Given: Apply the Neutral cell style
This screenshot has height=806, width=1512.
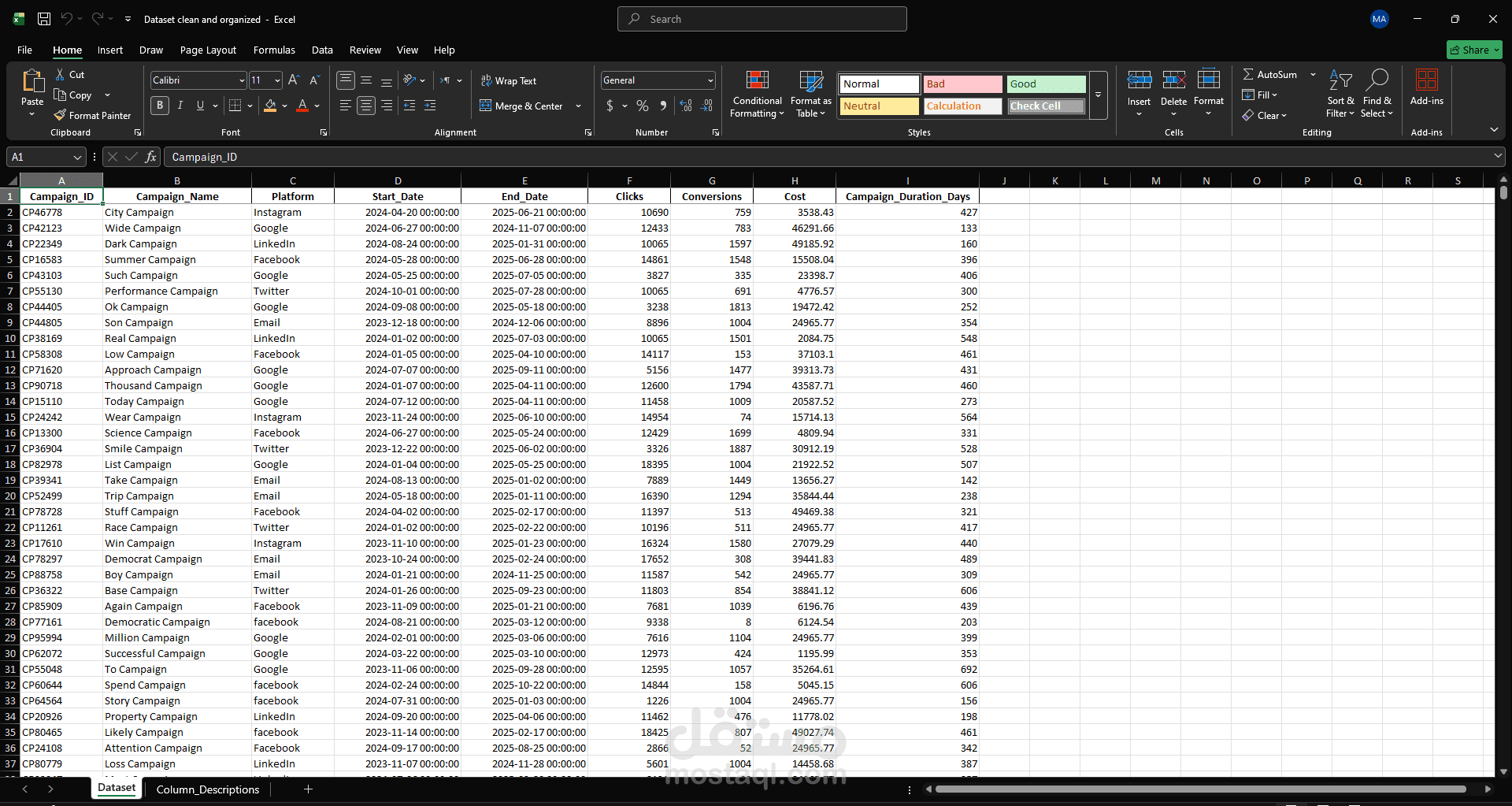Looking at the screenshot, I should pyautogui.click(x=879, y=106).
